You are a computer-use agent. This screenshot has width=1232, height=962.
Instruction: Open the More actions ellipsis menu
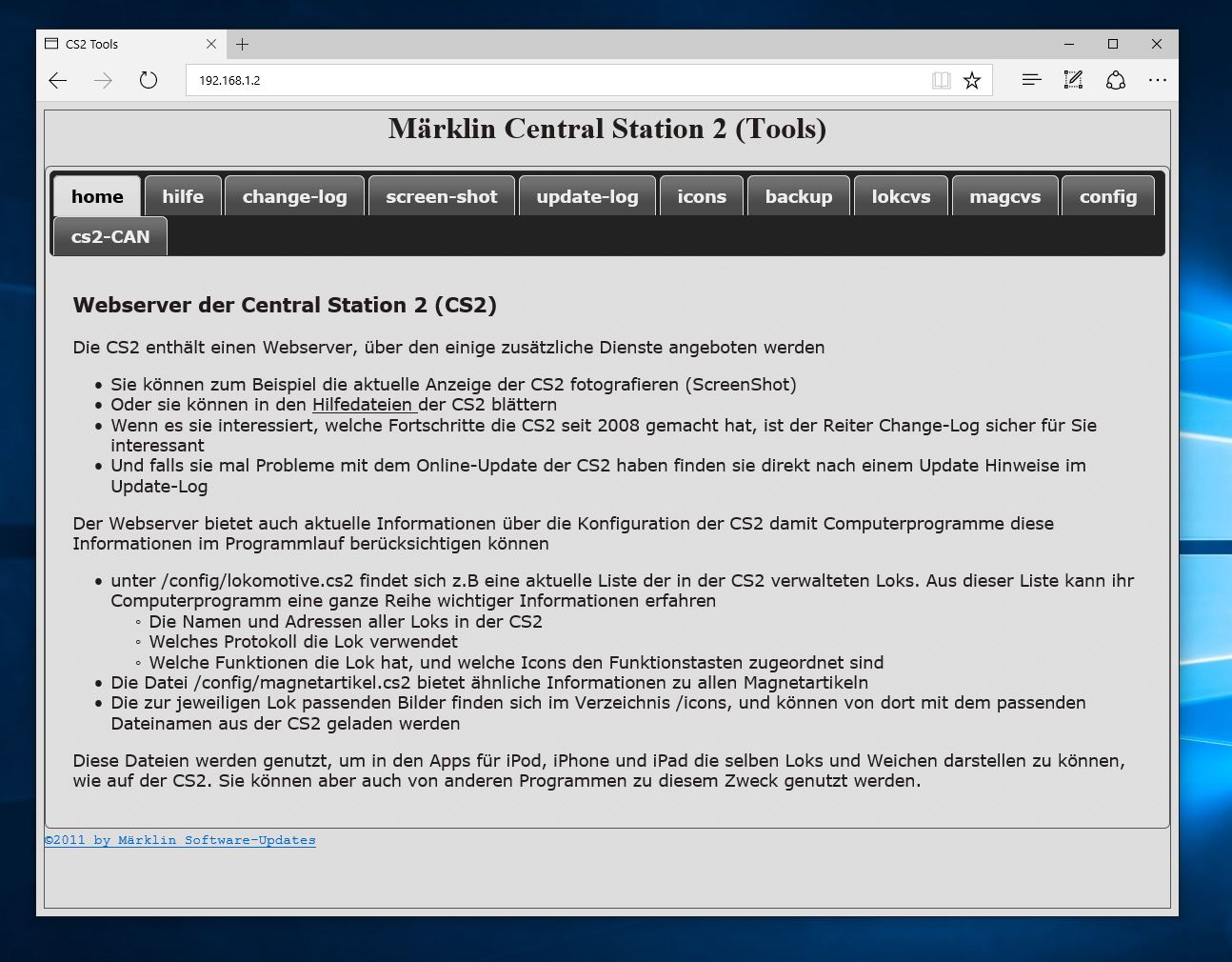coord(1158,80)
